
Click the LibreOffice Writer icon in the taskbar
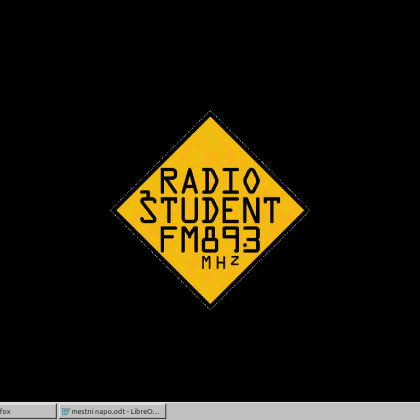tap(66, 412)
